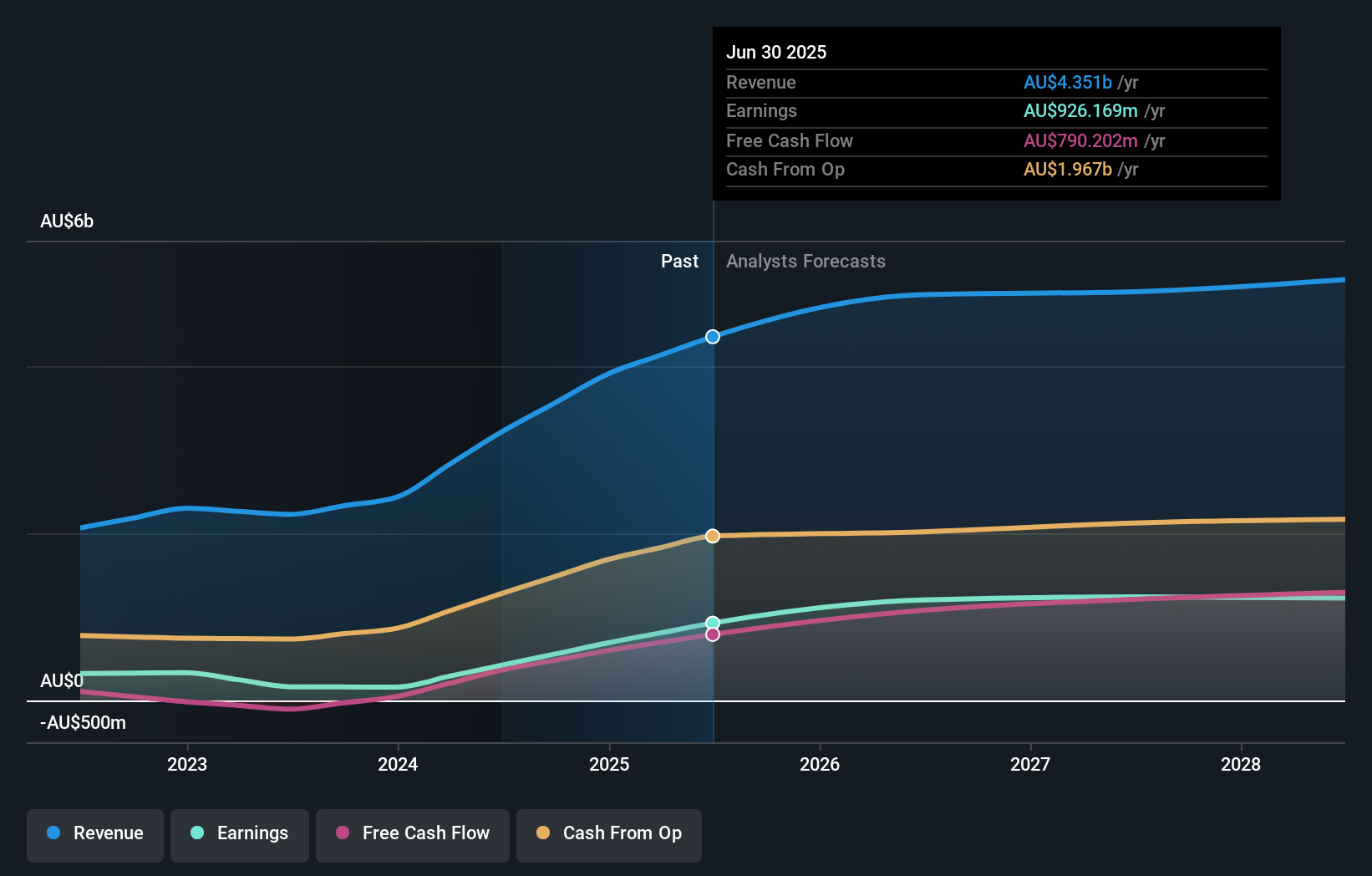The width and height of the screenshot is (1372, 876).
Task: Select the Cash From Op marker at the forecast divider
Action: coord(712,536)
